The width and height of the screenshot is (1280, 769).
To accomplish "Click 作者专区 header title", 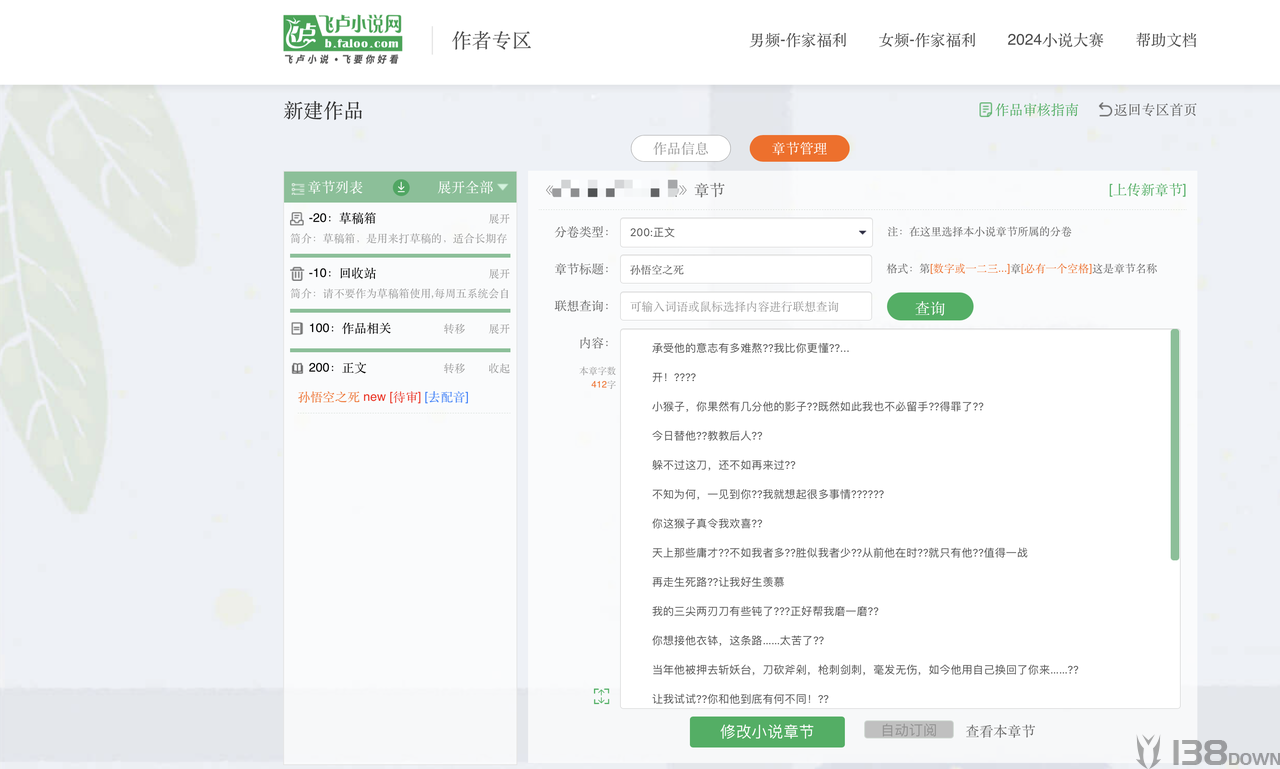I will pos(492,40).
